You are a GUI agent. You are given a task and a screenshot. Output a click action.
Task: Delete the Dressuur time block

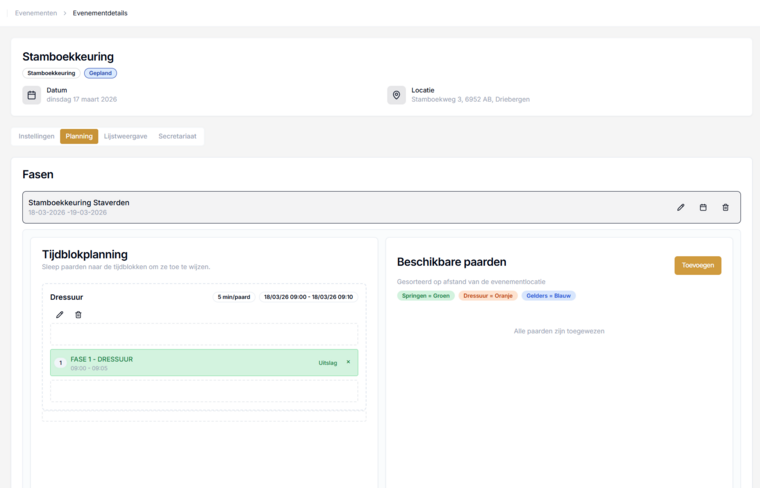(x=78, y=315)
